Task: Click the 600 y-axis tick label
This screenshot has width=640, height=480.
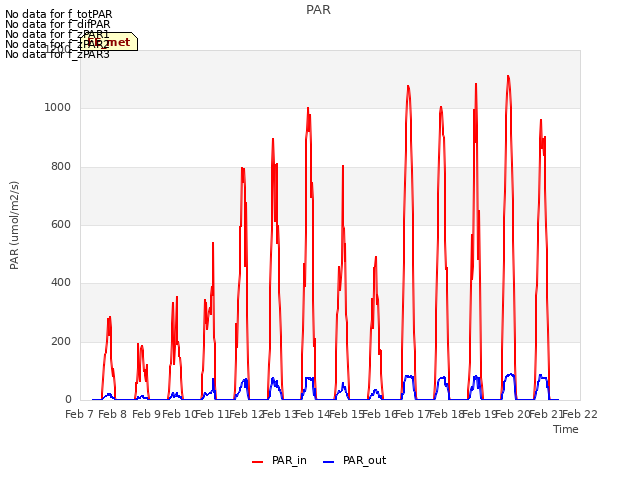Action: [61, 224]
